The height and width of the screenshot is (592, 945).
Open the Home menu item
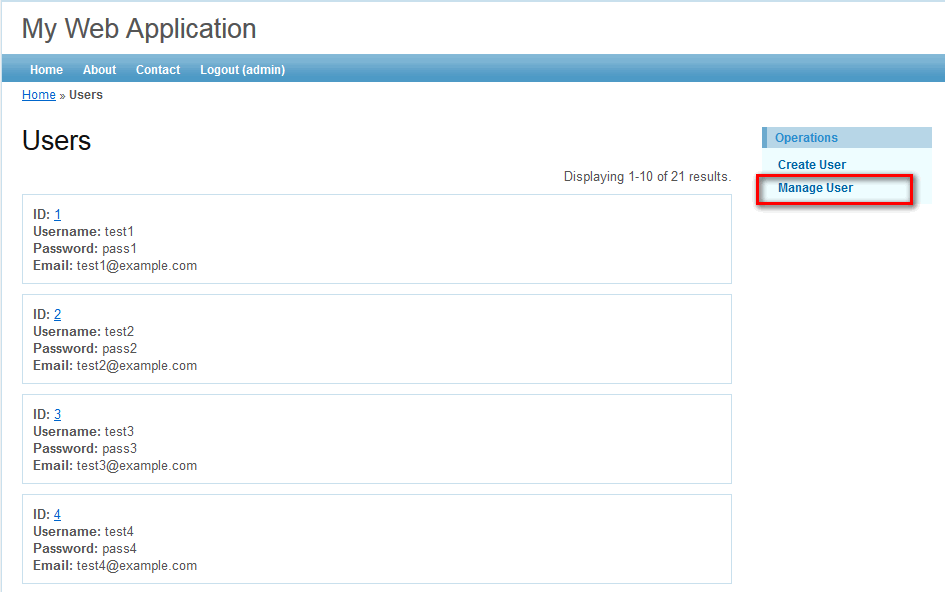(x=46, y=70)
